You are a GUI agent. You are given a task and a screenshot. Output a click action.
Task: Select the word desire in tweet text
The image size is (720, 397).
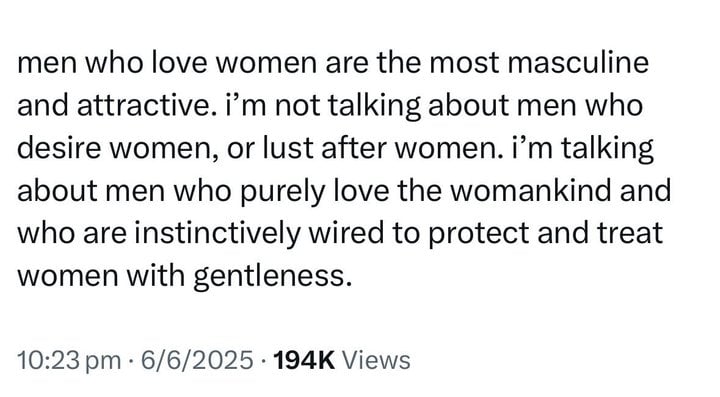pos(59,148)
